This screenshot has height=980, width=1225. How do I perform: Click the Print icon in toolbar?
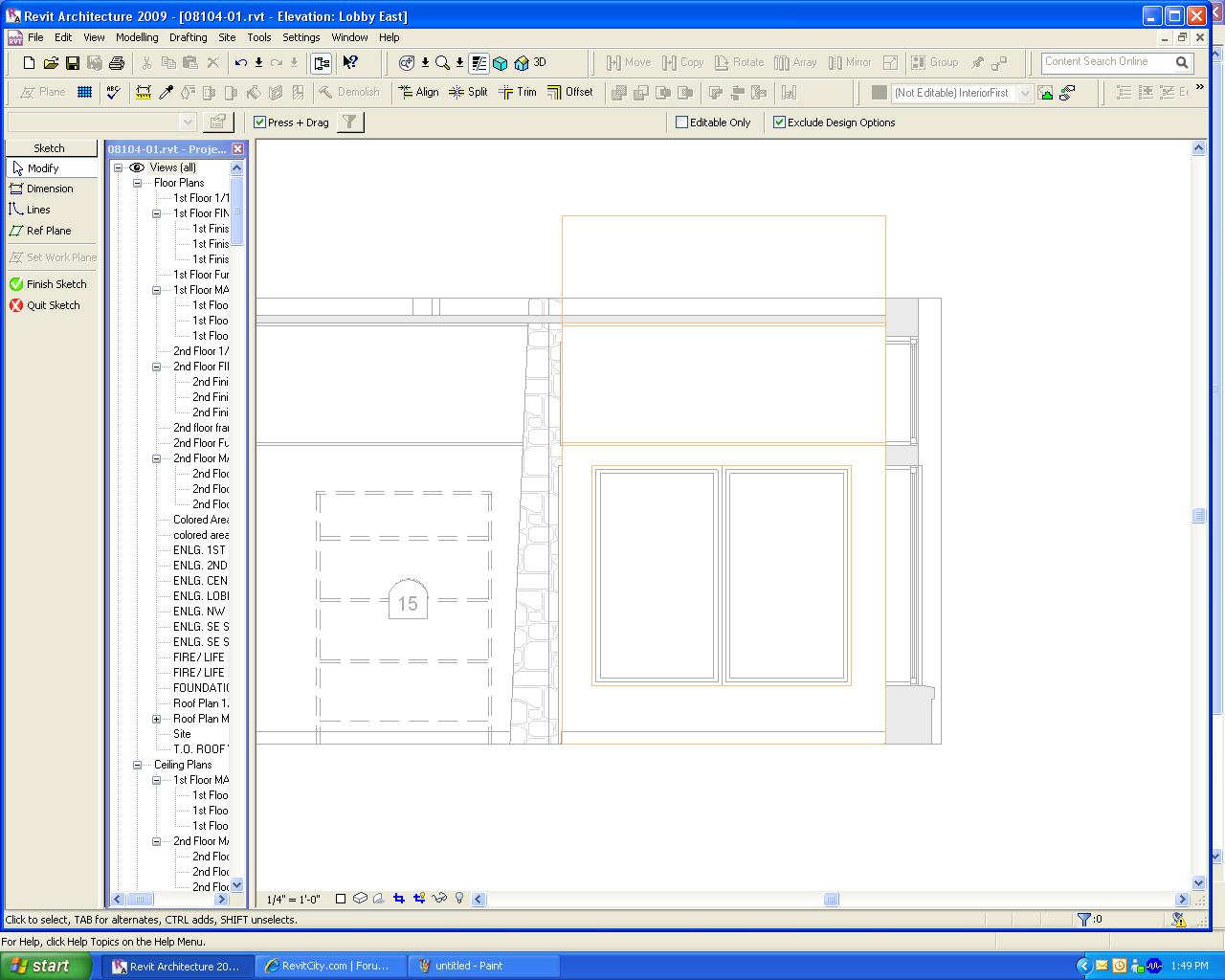click(x=117, y=63)
